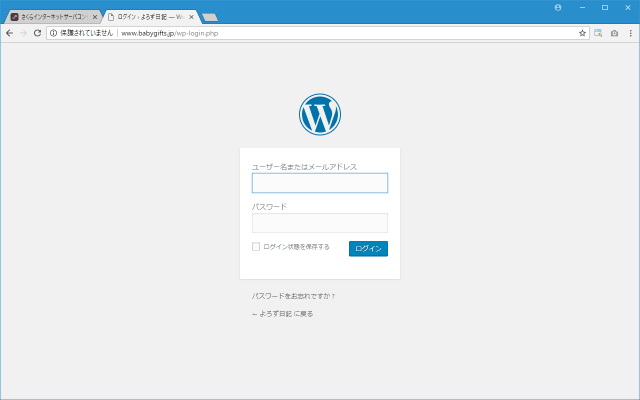Switch to the さくらインターネット tab
This screenshot has height=400, width=640.
[x=54, y=17]
